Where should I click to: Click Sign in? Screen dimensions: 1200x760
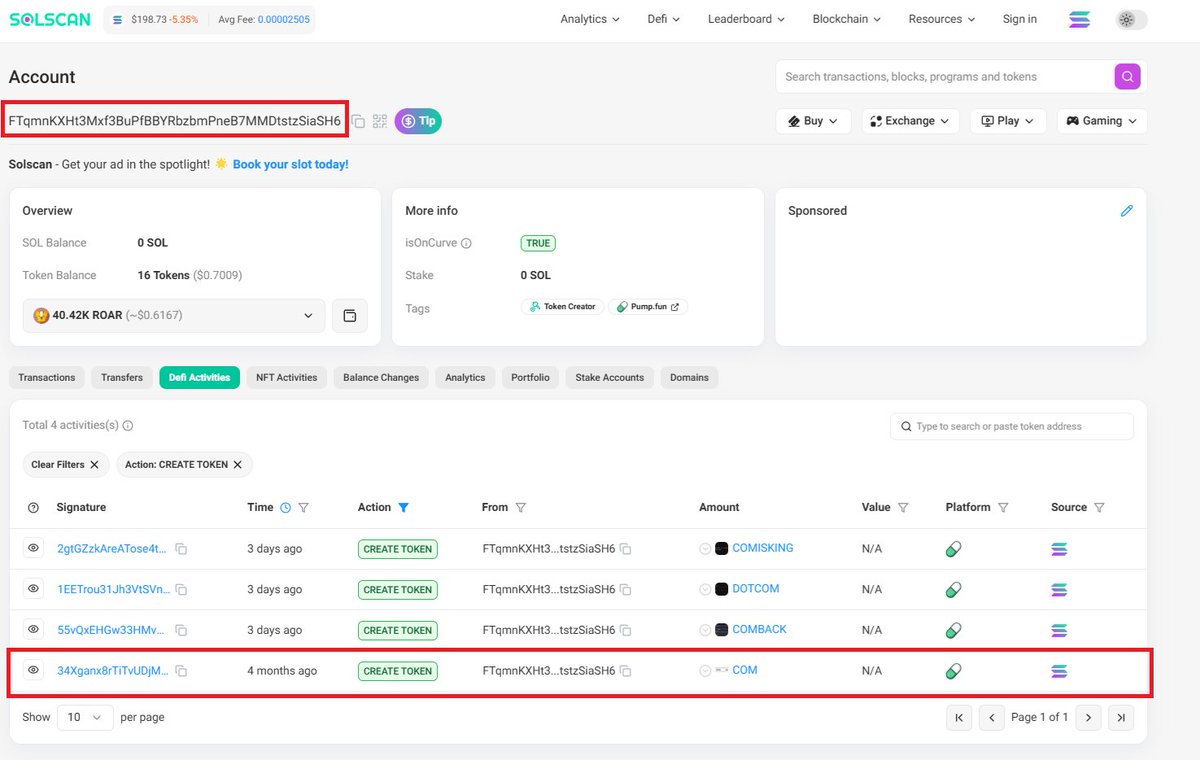[x=1020, y=19]
